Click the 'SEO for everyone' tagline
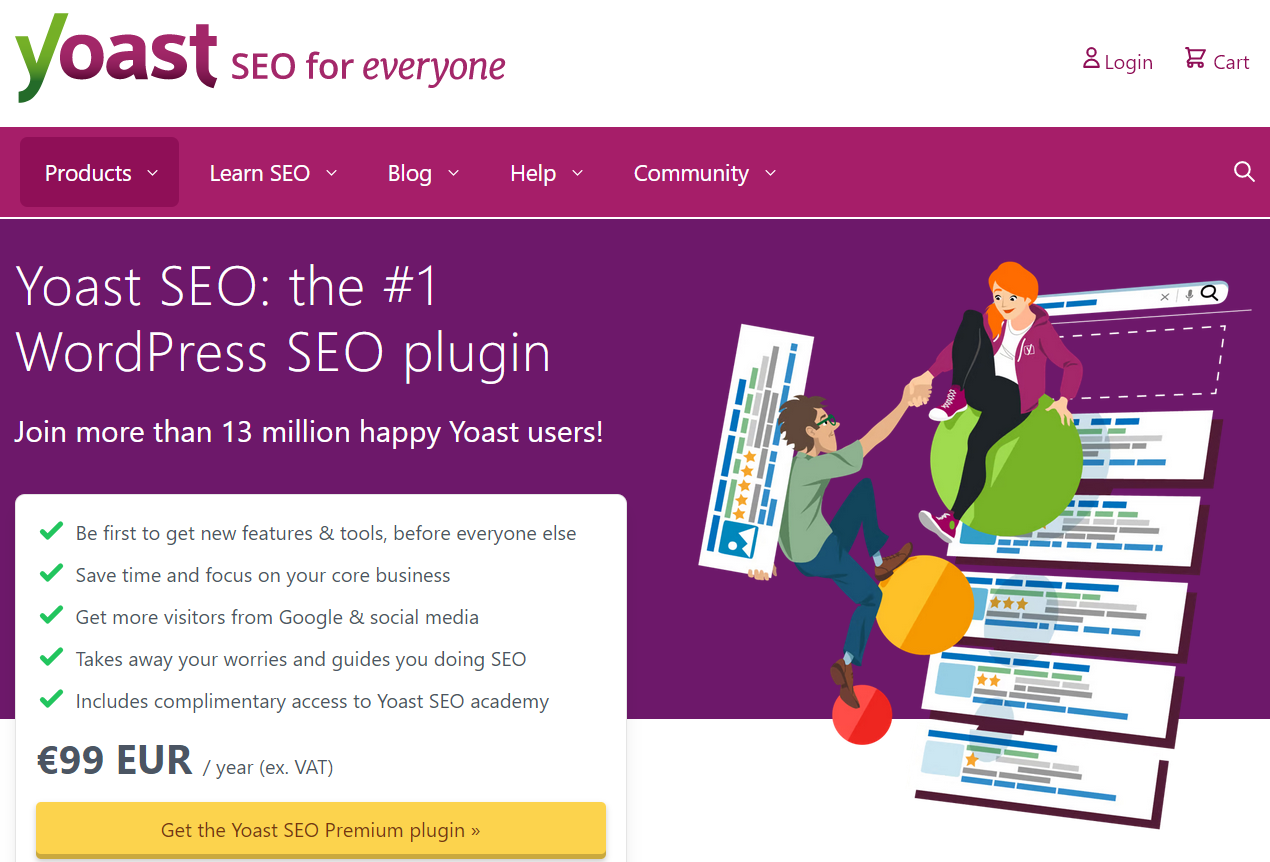The image size is (1270, 862). coord(368,67)
